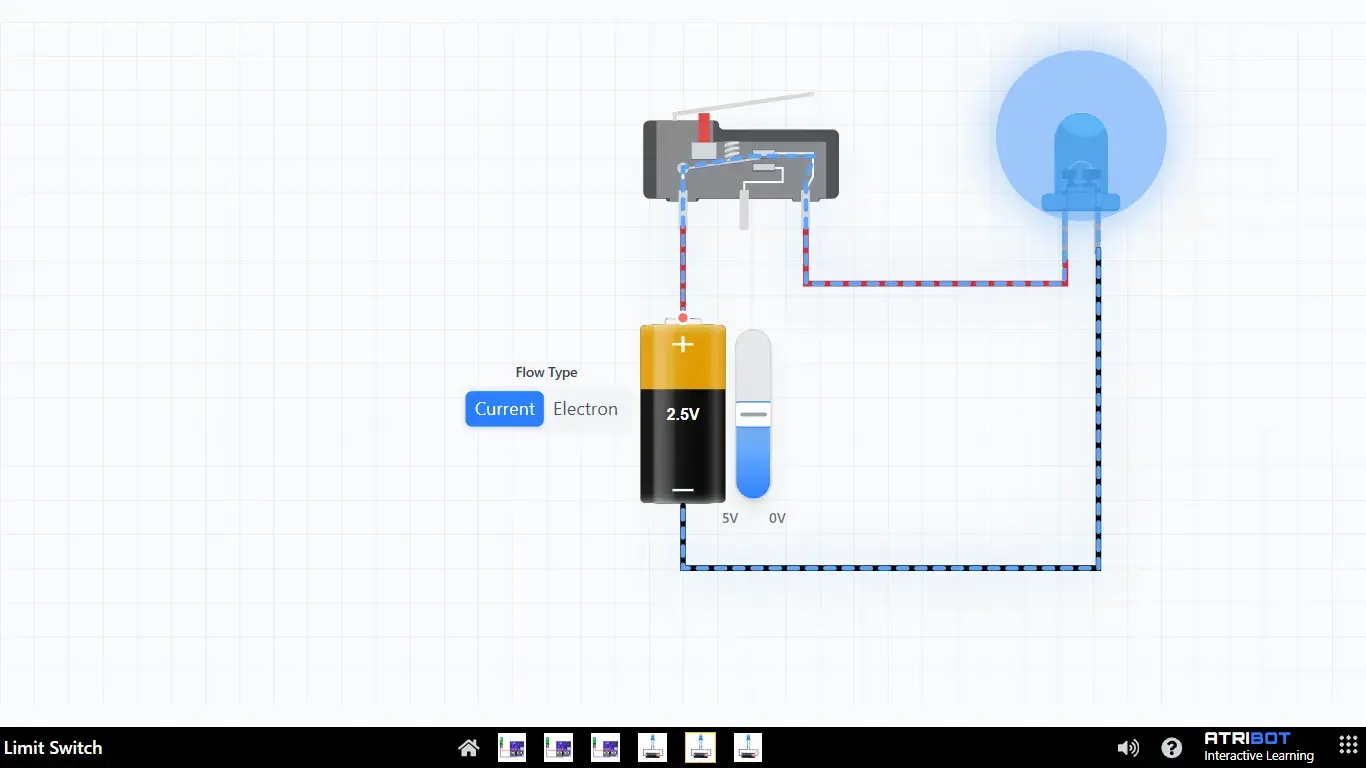Click the Limit Switch title text
Screen dimensions: 1366x768
(53, 747)
